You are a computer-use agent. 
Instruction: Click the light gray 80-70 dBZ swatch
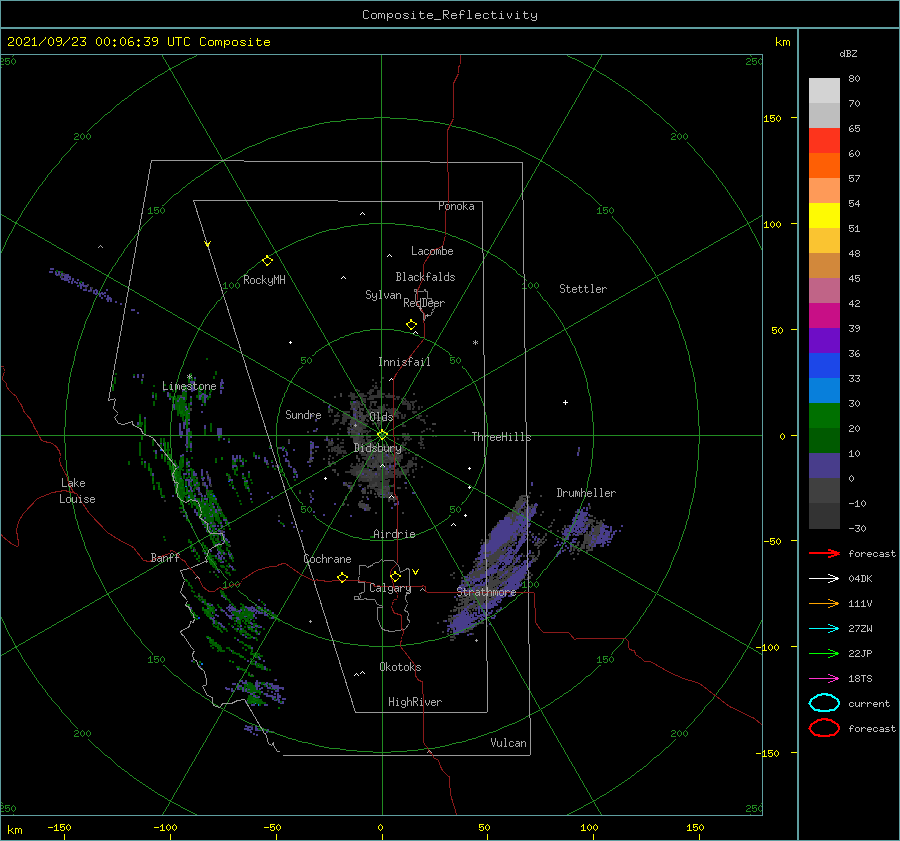click(x=824, y=91)
